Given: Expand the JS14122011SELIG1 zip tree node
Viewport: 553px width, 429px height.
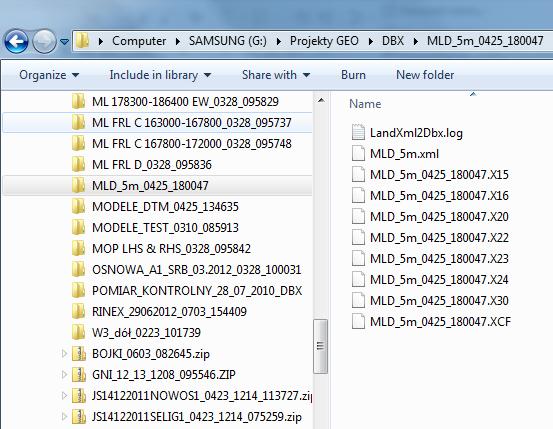Looking at the screenshot, I should [64, 417].
